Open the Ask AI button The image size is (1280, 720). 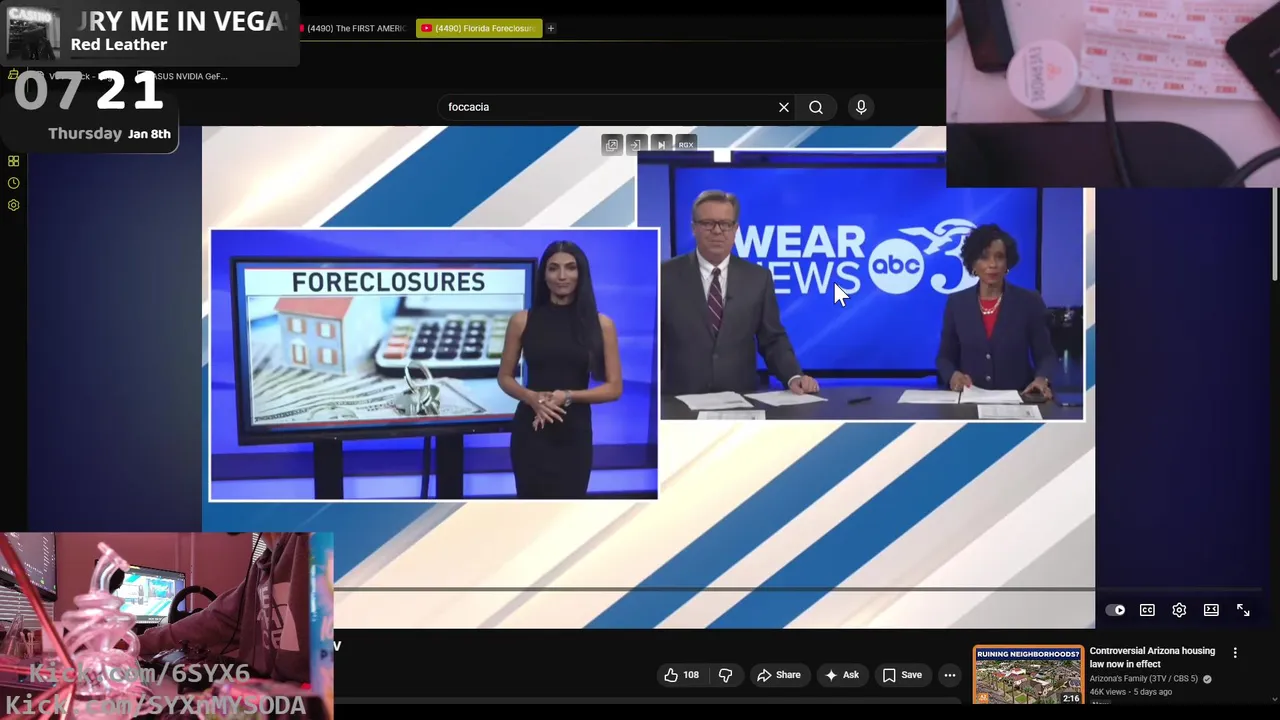pyautogui.click(x=842, y=675)
